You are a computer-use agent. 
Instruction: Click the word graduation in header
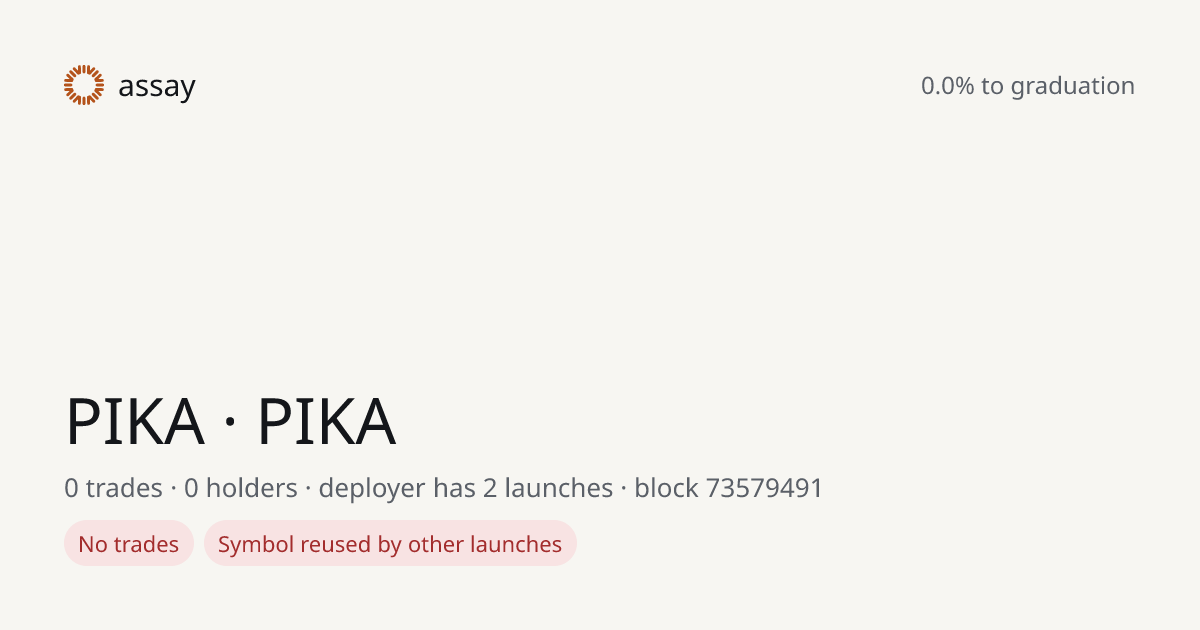pos(1073,87)
